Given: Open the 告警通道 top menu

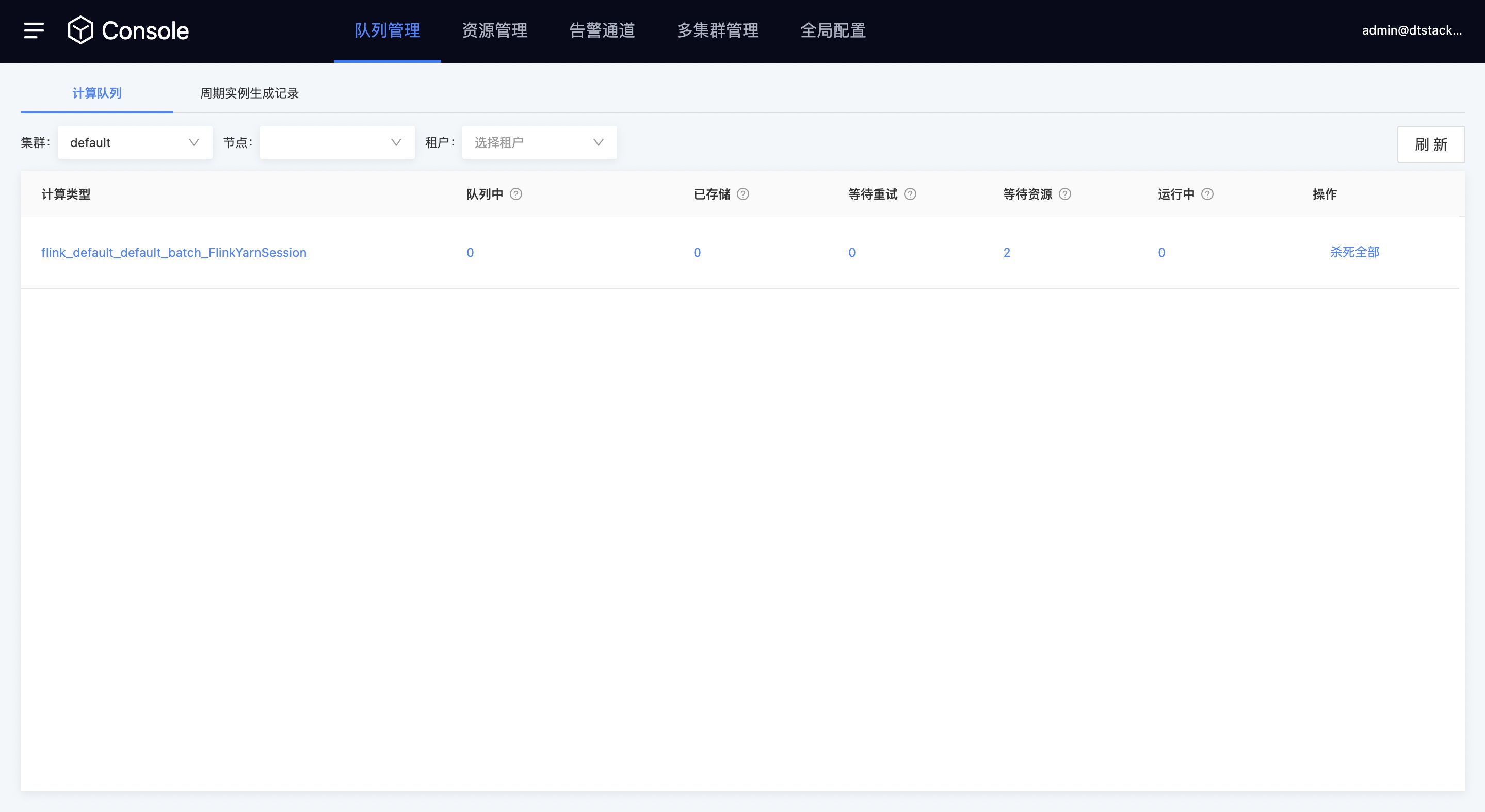Looking at the screenshot, I should coord(602,30).
